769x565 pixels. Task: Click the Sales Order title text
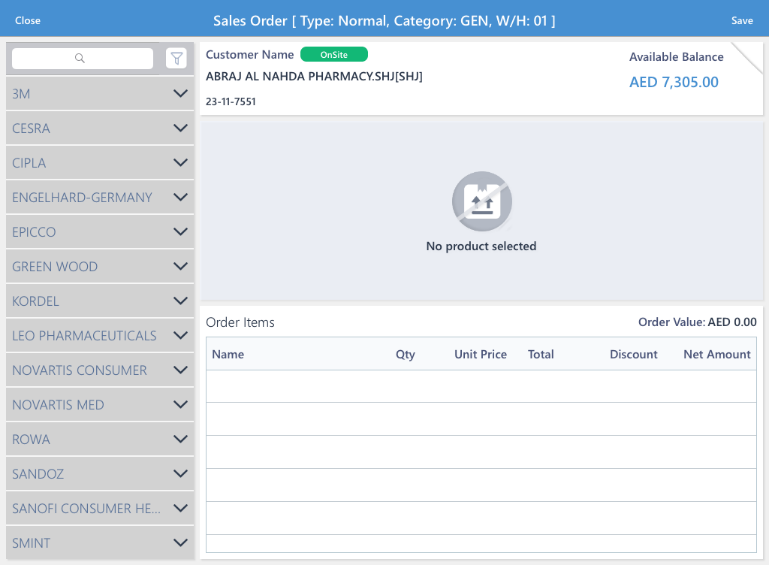(x=384, y=21)
